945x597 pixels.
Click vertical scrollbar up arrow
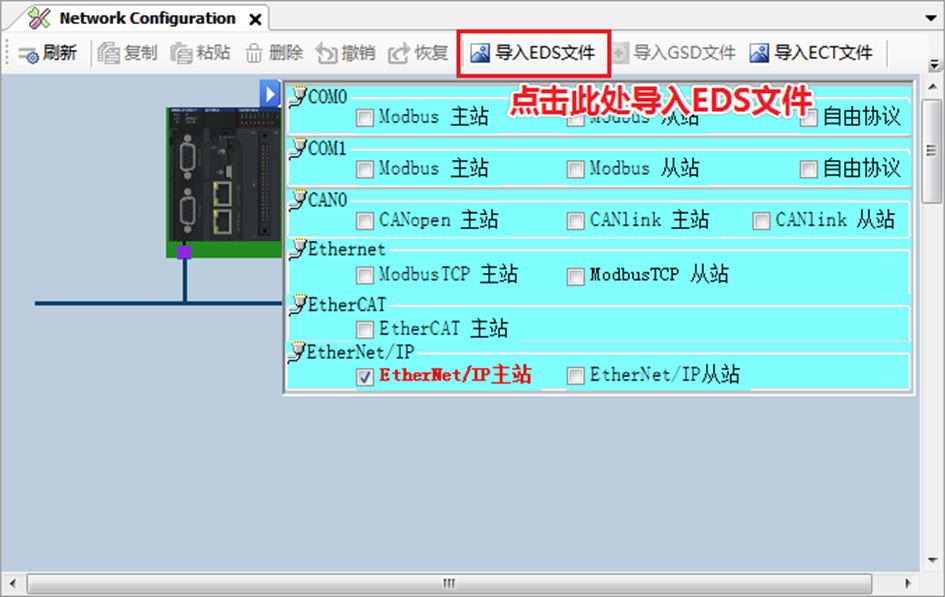[932, 87]
